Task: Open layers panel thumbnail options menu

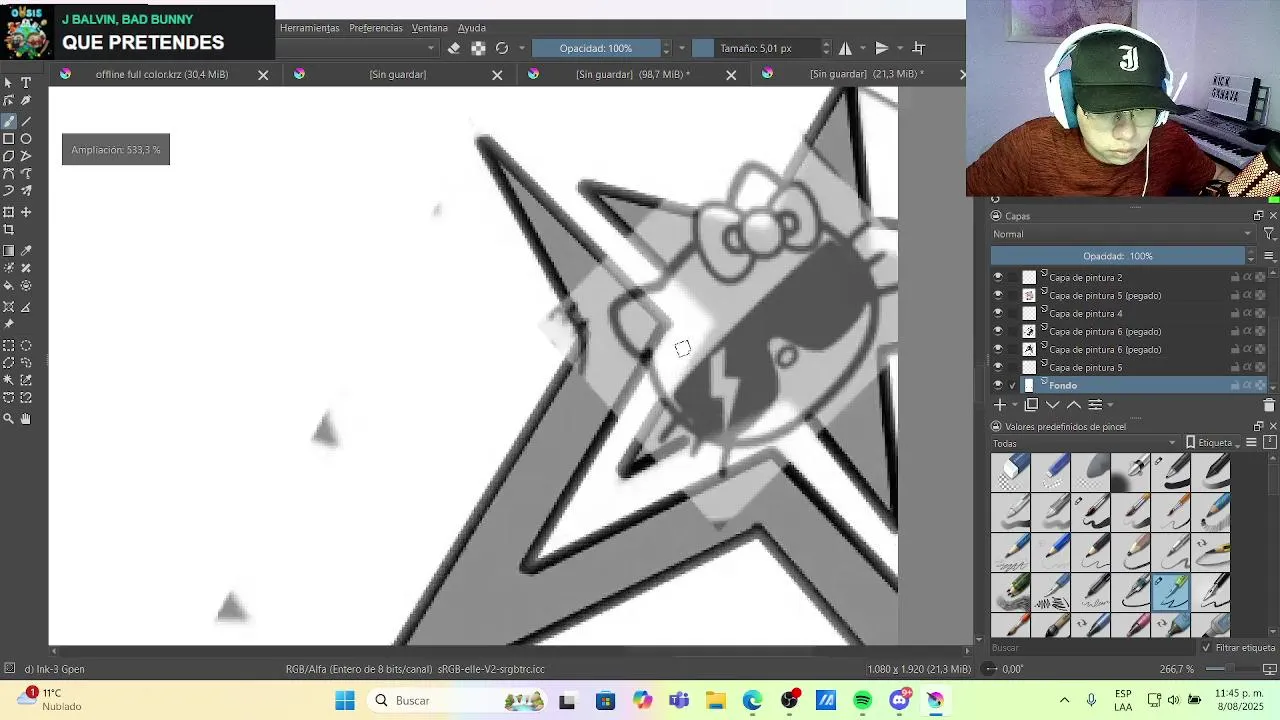Action: tap(1269, 256)
